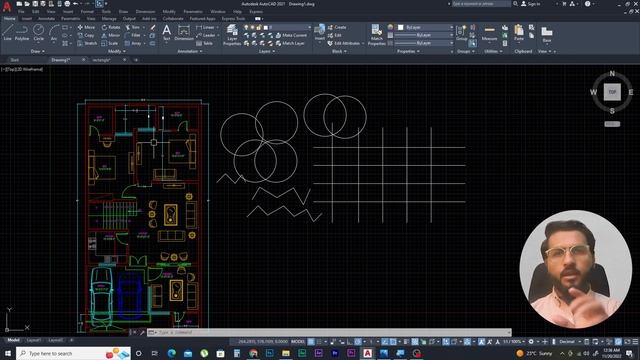The image size is (640, 360).
Task: Click the white object color swatch
Action: (x=401, y=27)
